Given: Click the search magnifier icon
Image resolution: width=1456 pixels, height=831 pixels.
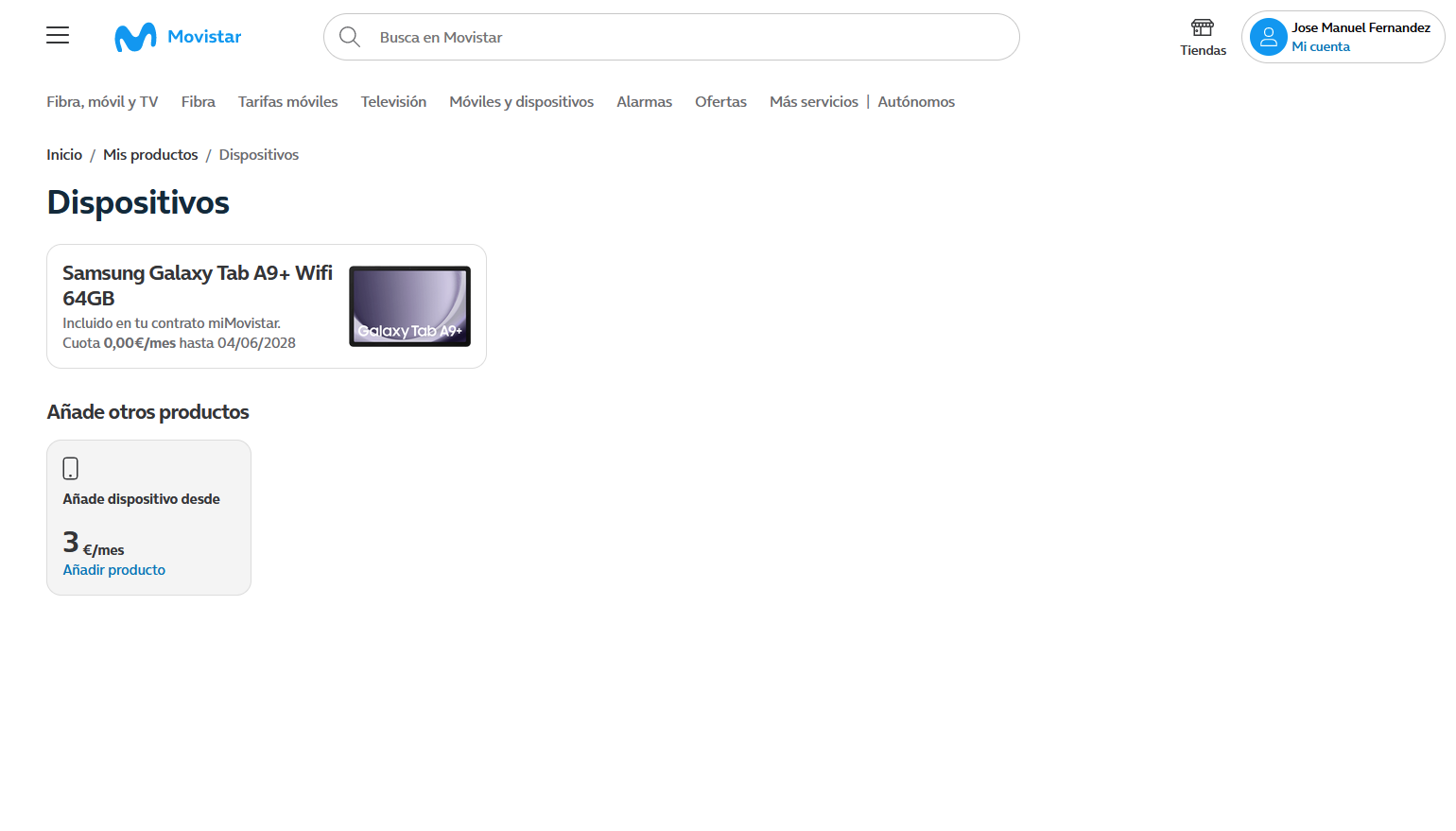Looking at the screenshot, I should (x=350, y=37).
